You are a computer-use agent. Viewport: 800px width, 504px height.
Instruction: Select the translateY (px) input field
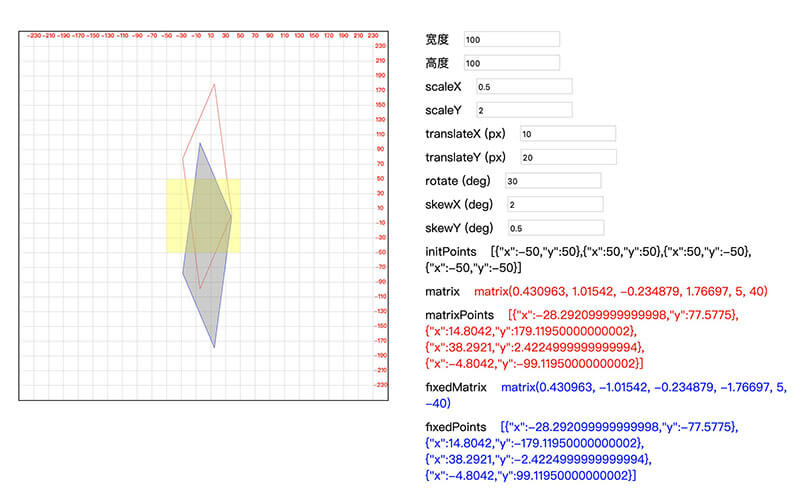(568, 157)
